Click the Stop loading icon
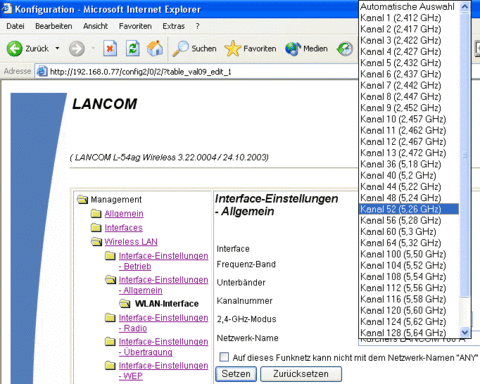480x384 pixels. pyautogui.click(x=110, y=49)
